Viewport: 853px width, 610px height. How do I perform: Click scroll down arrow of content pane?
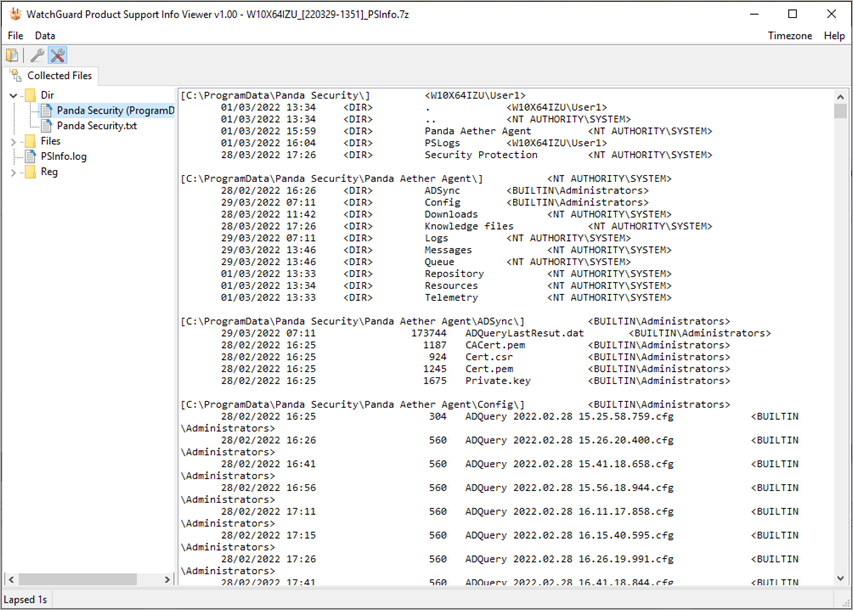pos(841,579)
